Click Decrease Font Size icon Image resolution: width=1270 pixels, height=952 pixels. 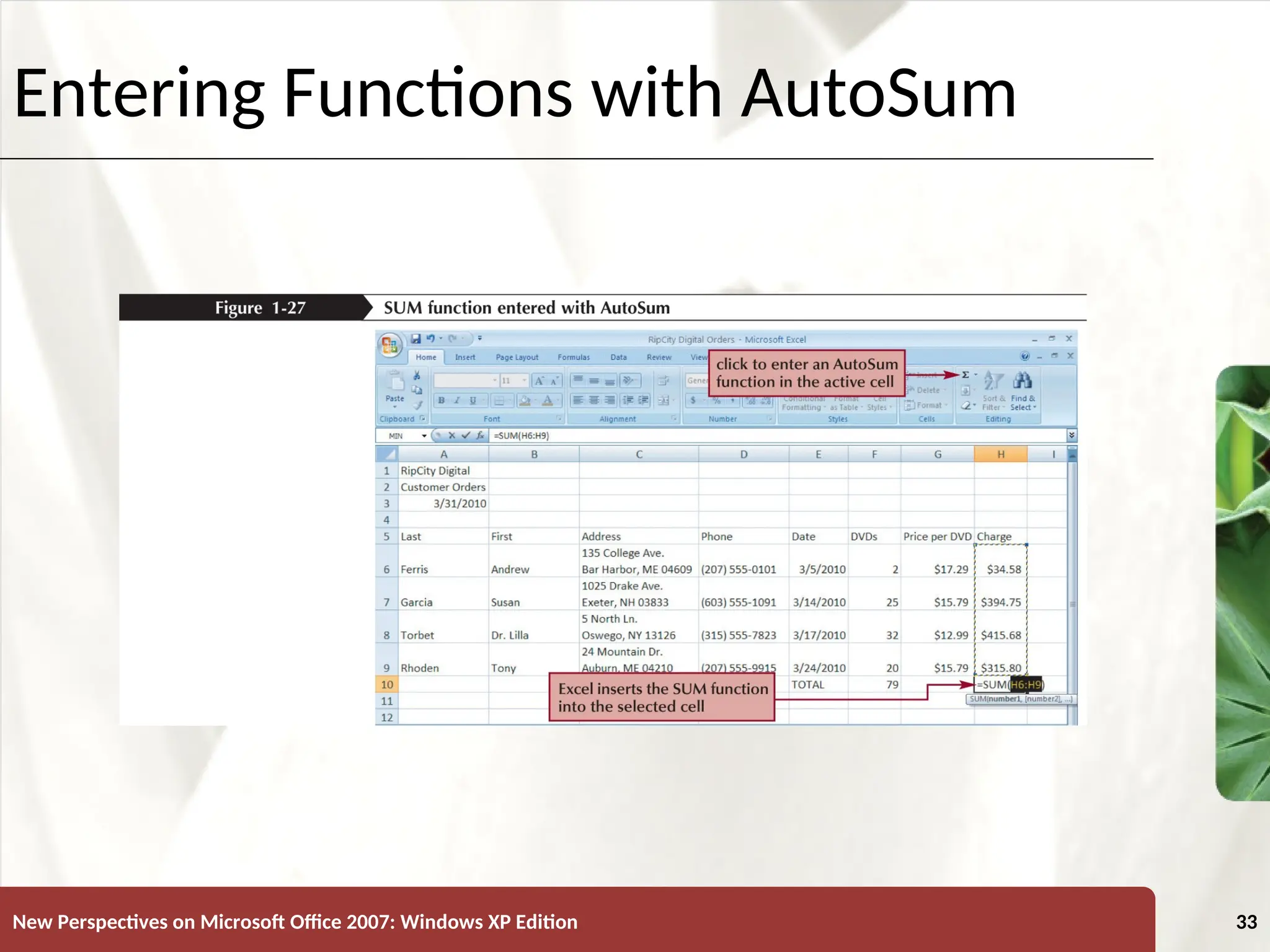(554, 381)
